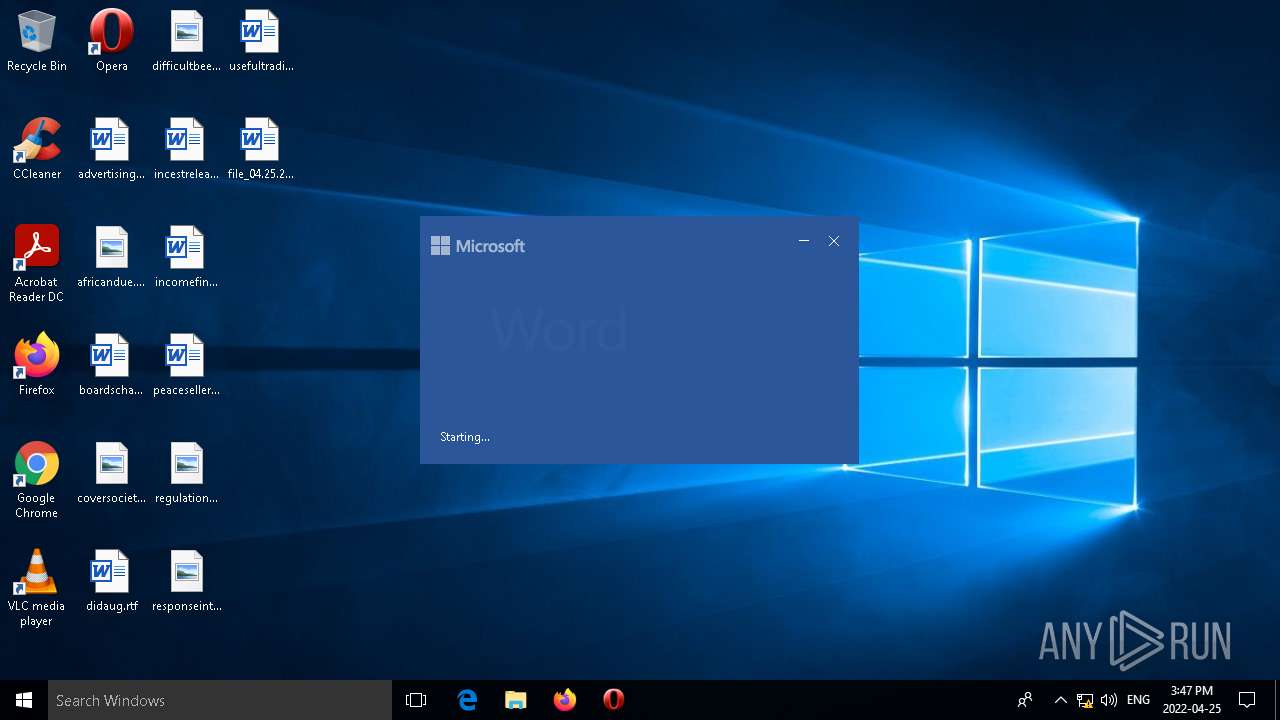Launch Firefox from the desktop shortcut
Screen dimensions: 1280x720
(37, 365)
